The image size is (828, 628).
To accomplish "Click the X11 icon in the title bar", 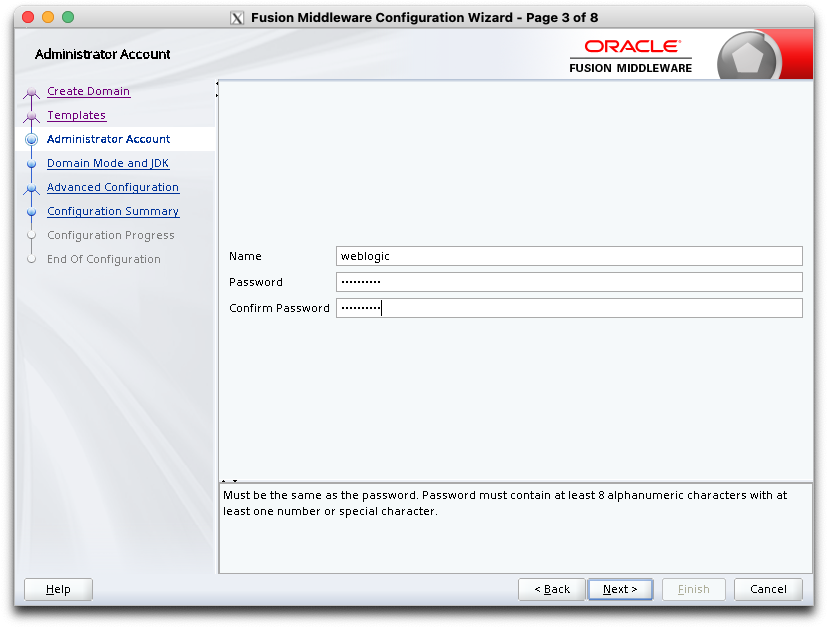I will [237, 18].
